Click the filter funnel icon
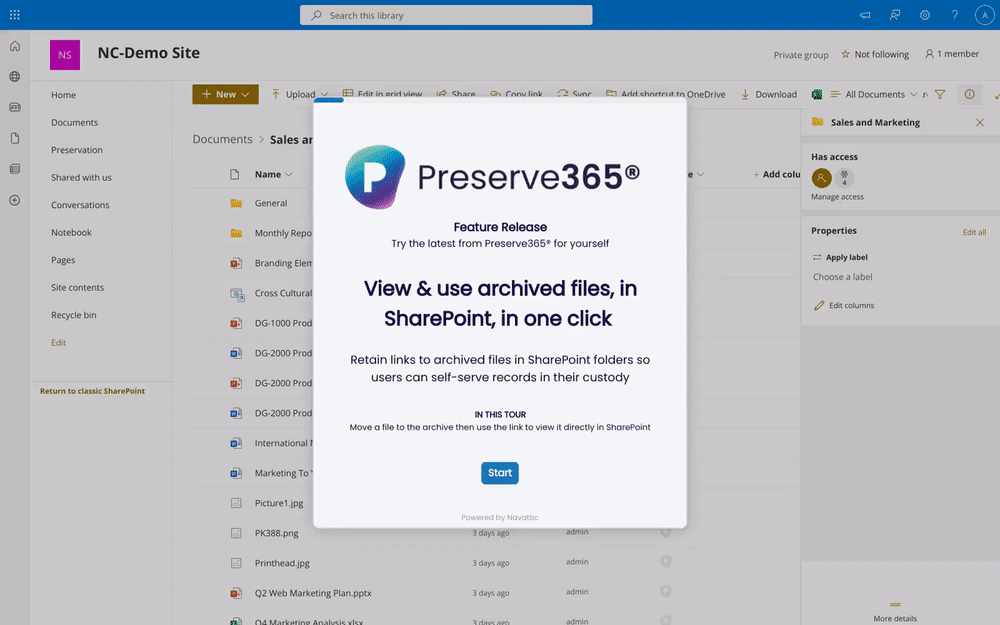1000x625 pixels. pyautogui.click(x=939, y=94)
